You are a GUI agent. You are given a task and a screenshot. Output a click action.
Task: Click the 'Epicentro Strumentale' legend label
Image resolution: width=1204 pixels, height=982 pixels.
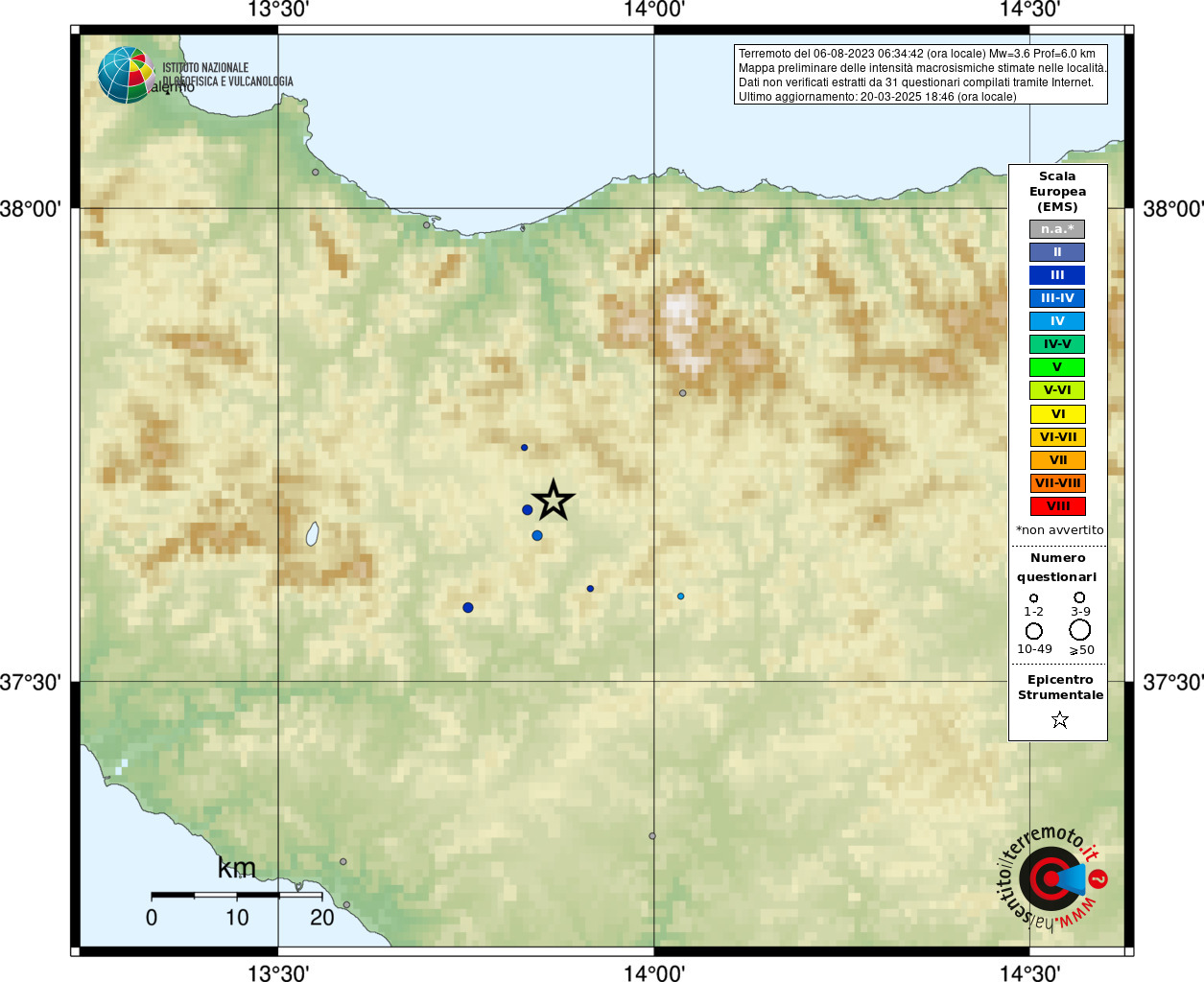tap(1060, 688)
